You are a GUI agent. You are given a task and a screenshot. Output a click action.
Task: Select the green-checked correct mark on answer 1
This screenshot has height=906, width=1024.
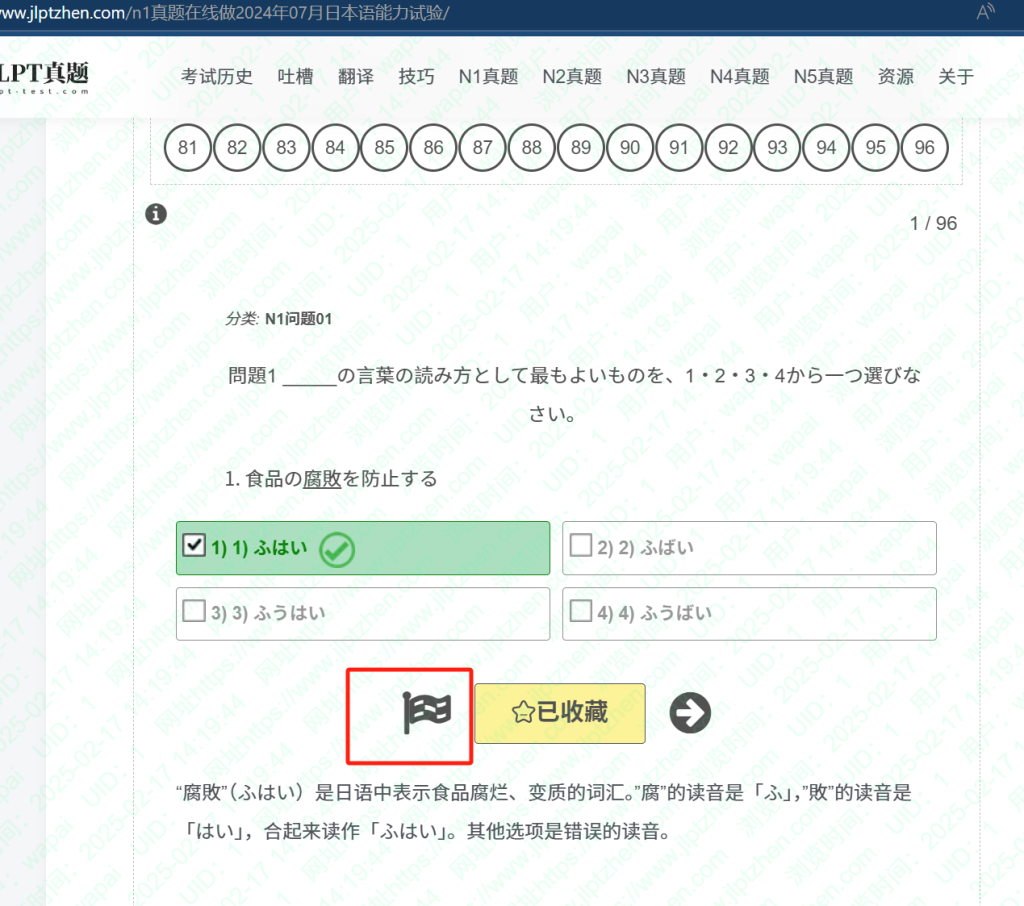[x=337, y=549]
